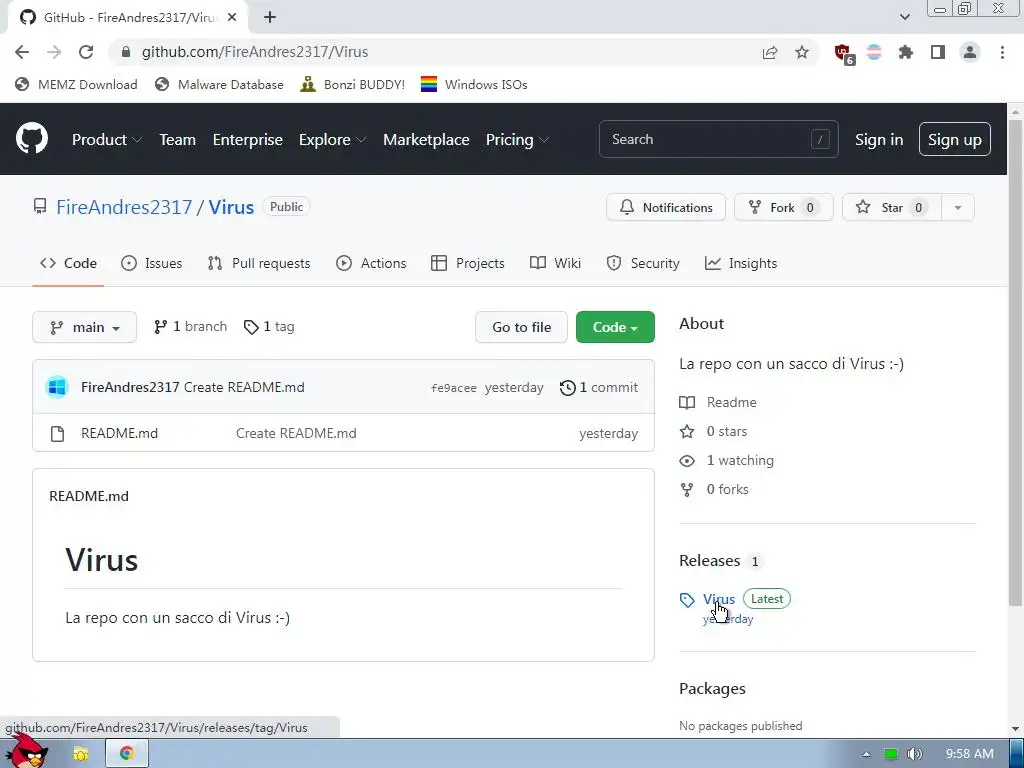Switch to the Wiki tab
1024x768 pixels.
tap(555, 263)
